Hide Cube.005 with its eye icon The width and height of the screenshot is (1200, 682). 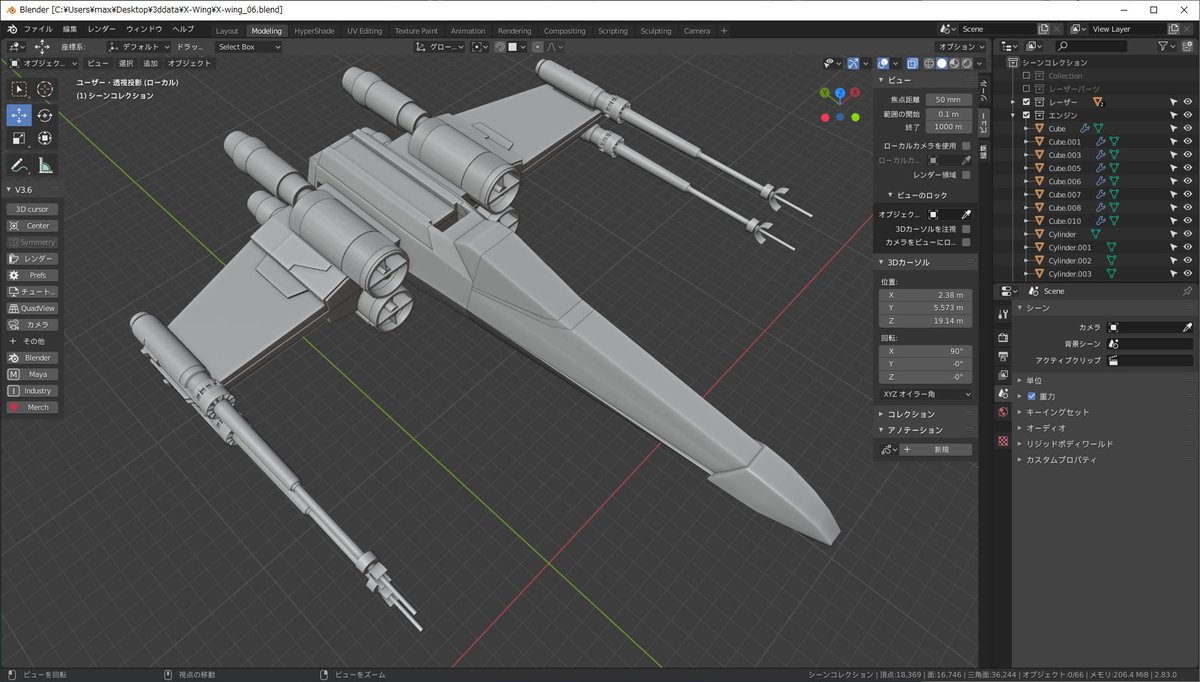pyautogui.click(x=1187, y=168)
